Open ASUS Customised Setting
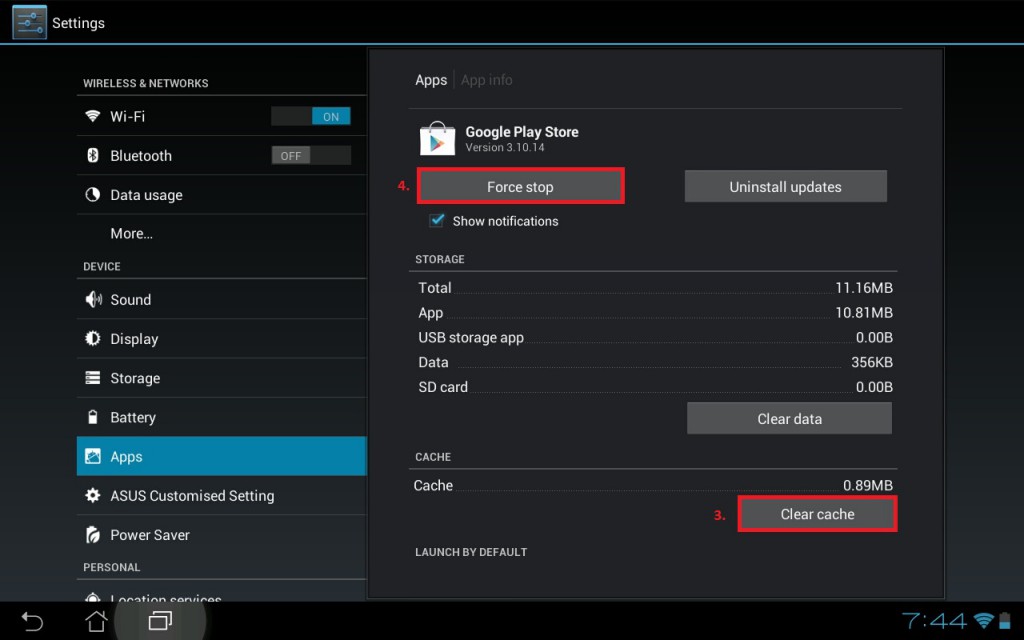Screen dimensions: 1024x640 (x=221, y=495)
